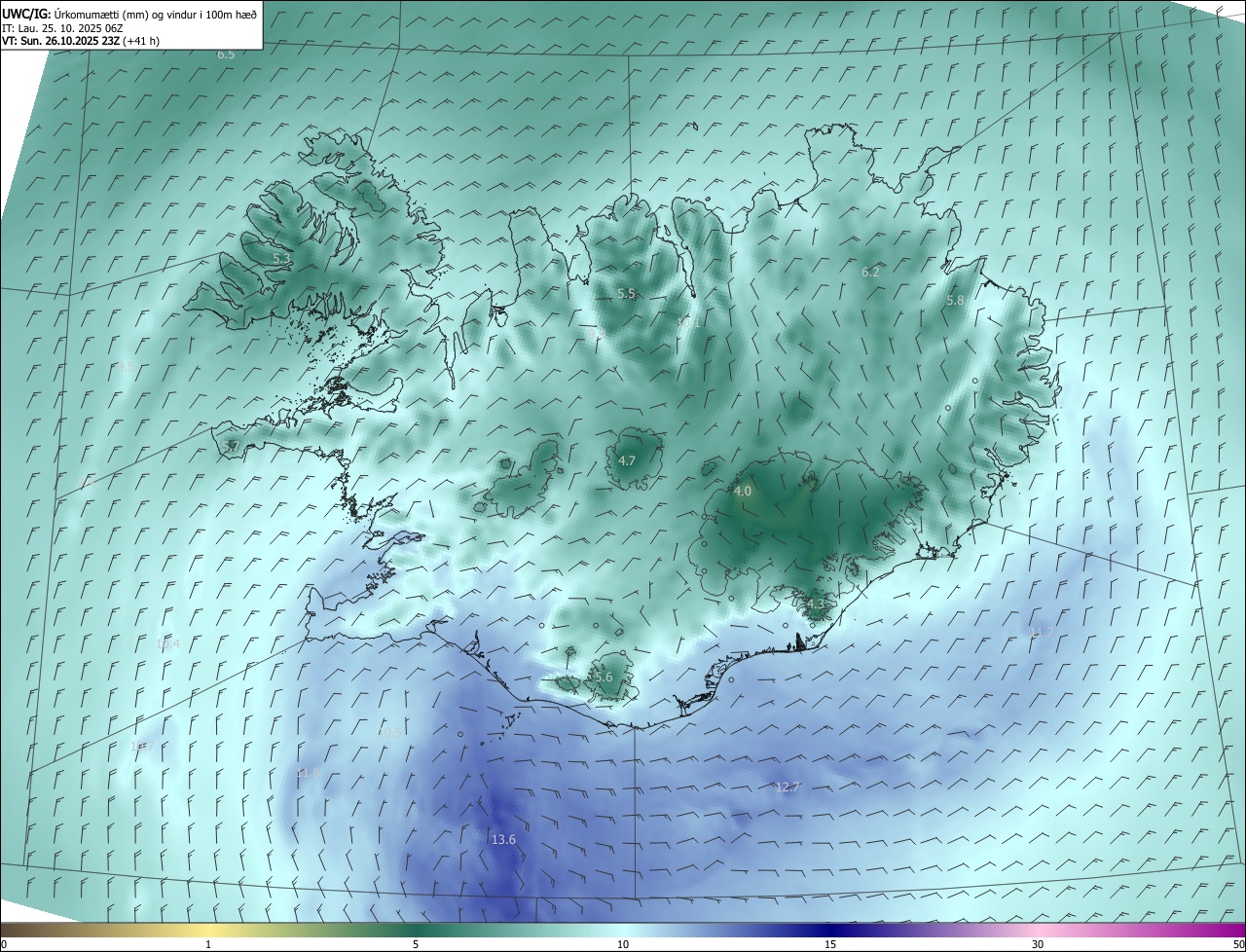Screen dimensions: 1246x952
Task: Click the 15 tick on the color scale
Action: click(830, 945)
